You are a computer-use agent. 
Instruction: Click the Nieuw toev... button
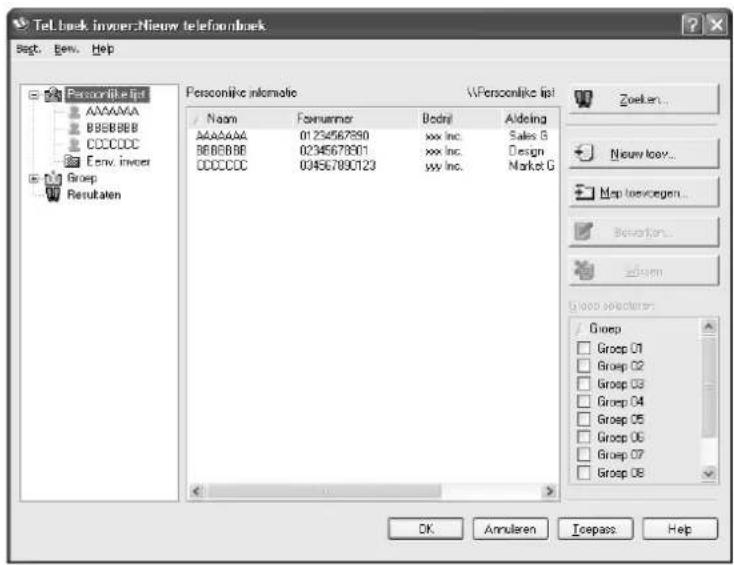pos(644,153)
